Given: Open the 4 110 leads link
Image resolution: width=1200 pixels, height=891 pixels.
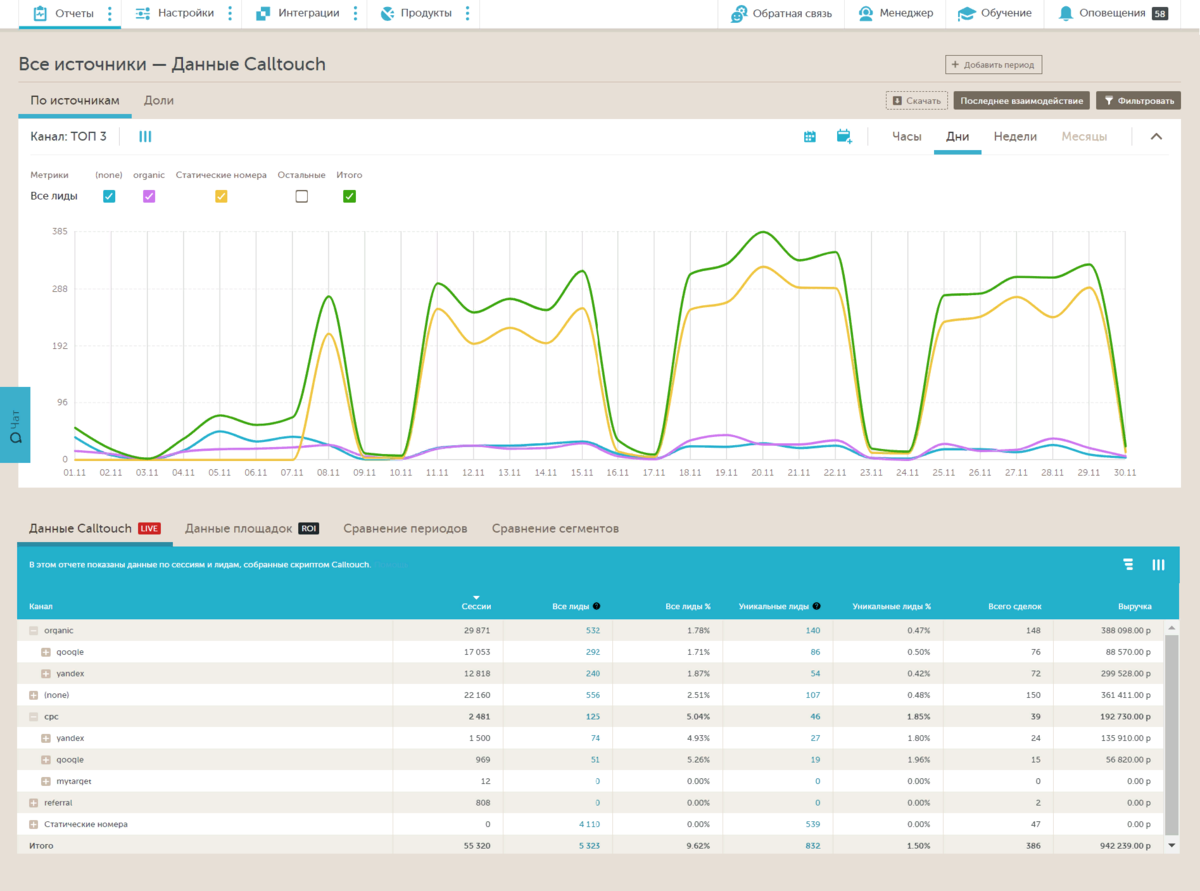Looking at the screenshot, I should [x=590, y=824].
